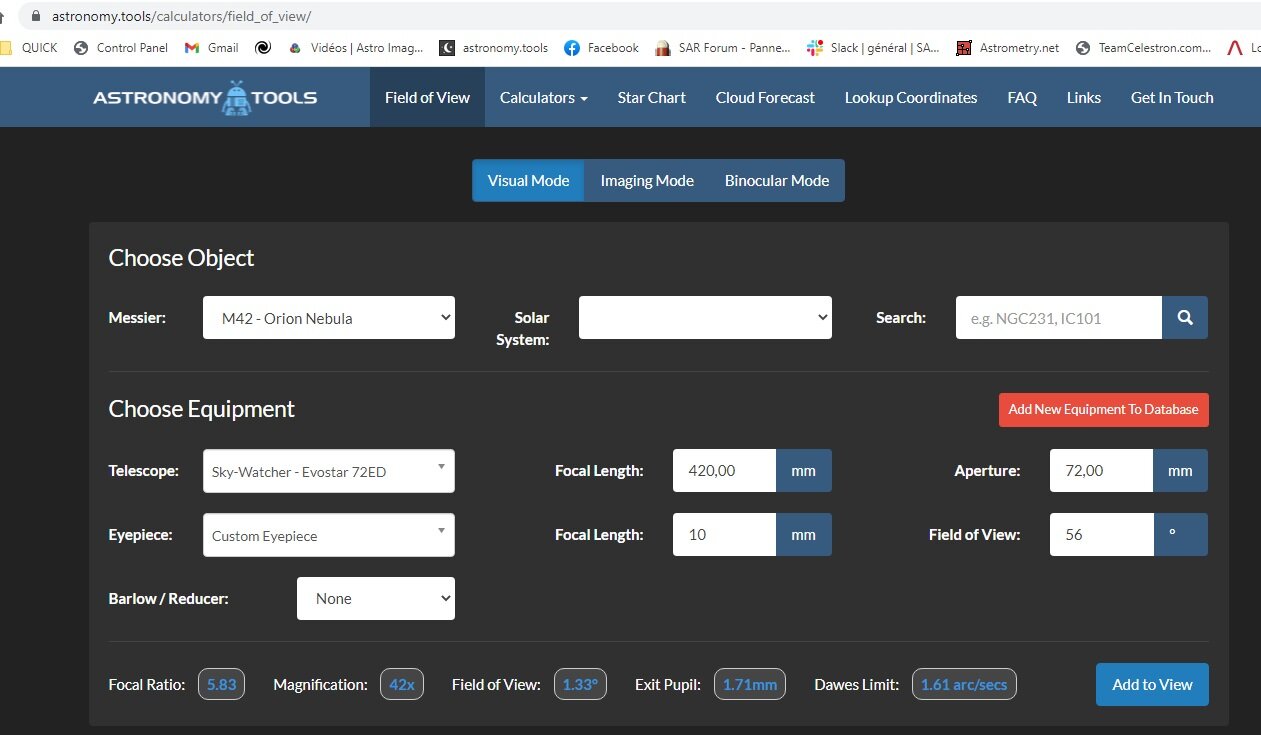Click the padlock site info icon
This screenshot has width=1261, height=735.
37,16
